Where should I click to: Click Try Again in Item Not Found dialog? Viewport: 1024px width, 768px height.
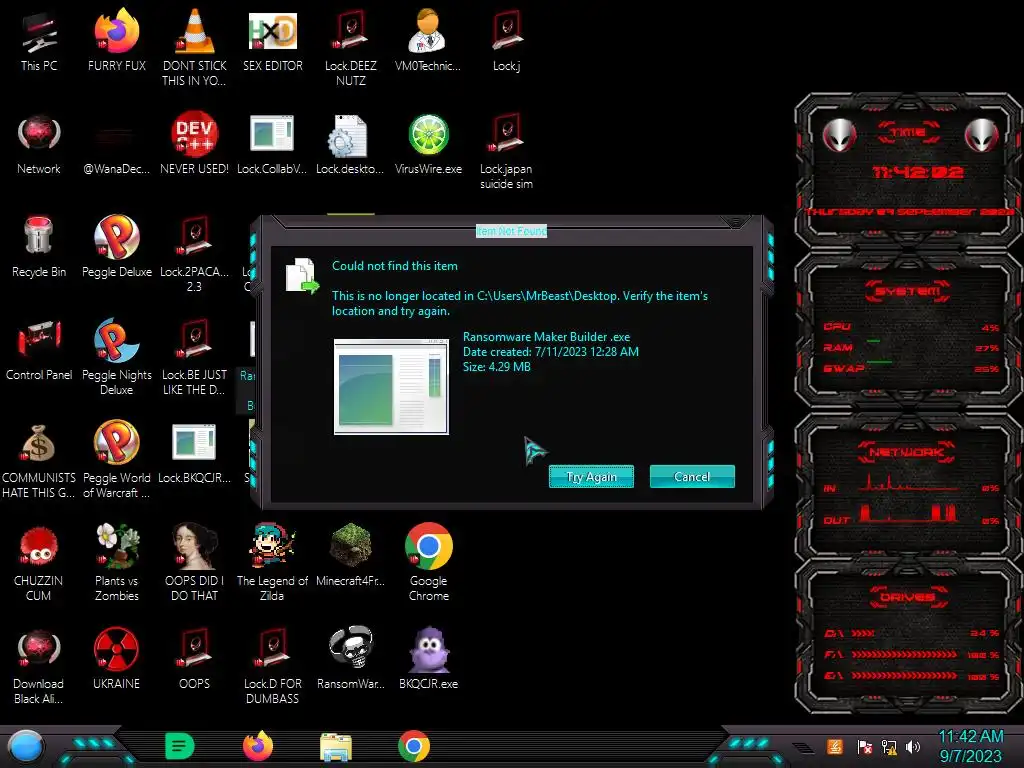(591, 477)
